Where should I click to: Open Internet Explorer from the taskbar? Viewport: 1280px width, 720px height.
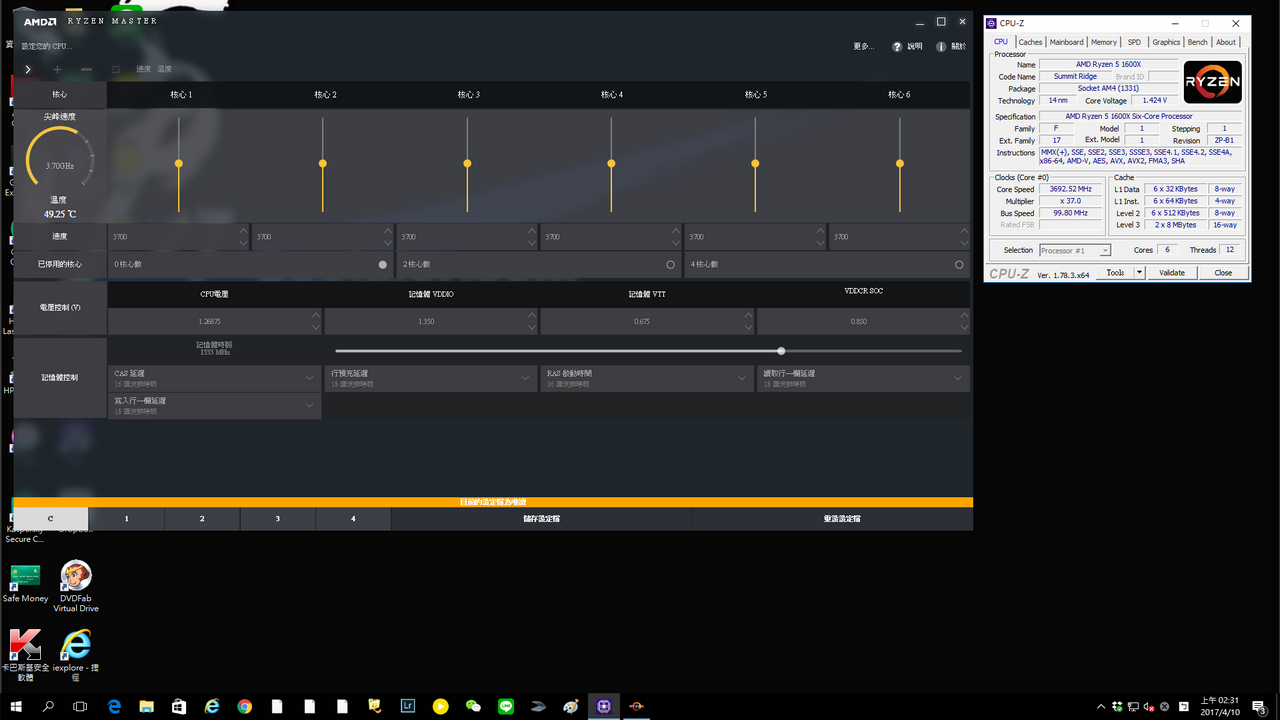point(212,706)
